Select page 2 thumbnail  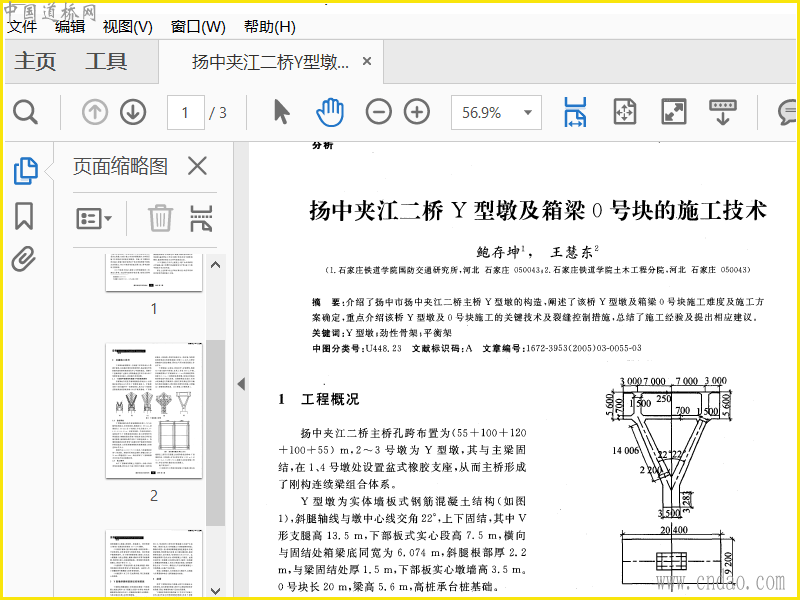pos(154,410)
